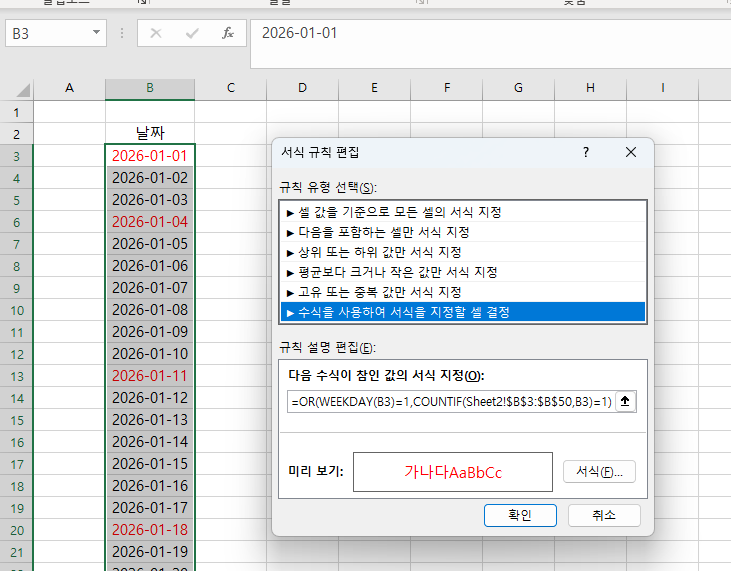Click cell containing 2026-01-09
This screenshot has width=731, height=571.
150,332
